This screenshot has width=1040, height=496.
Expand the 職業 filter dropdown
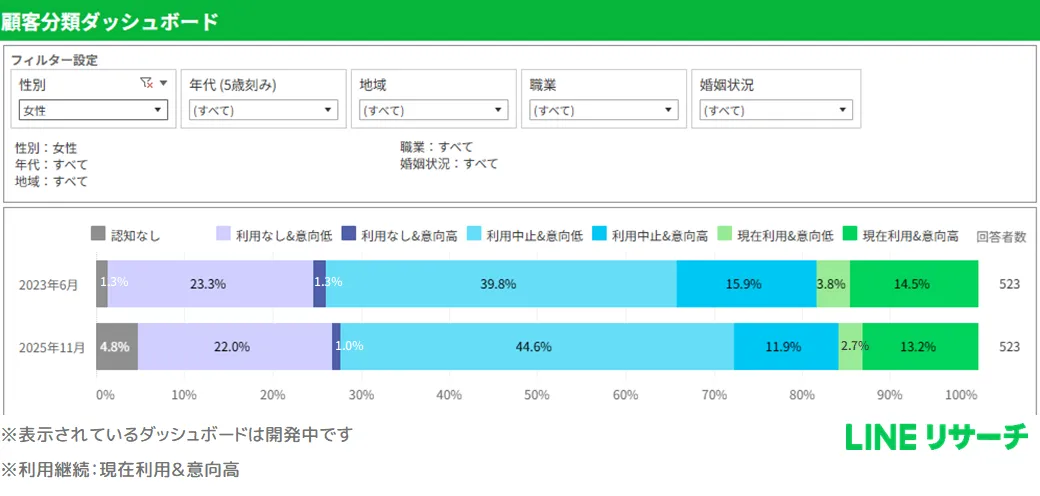(603, 110)
